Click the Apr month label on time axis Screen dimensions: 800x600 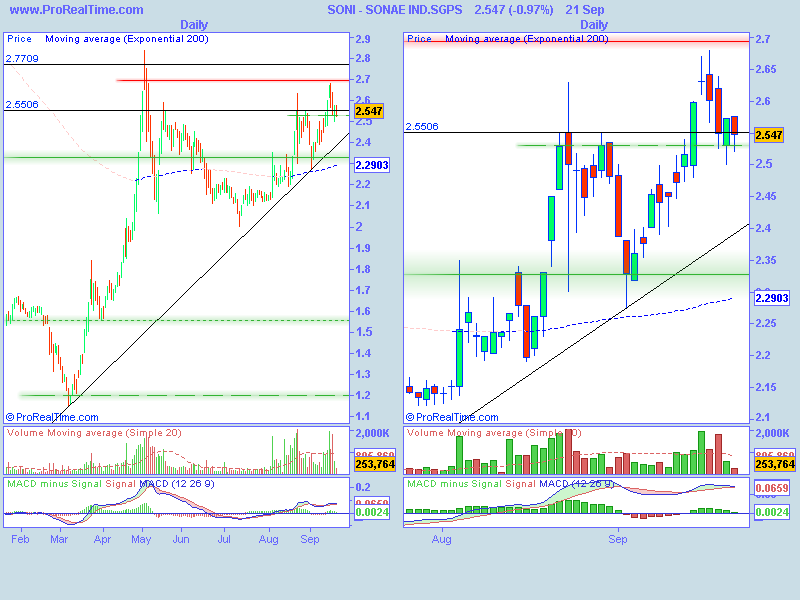pos(102,539)
